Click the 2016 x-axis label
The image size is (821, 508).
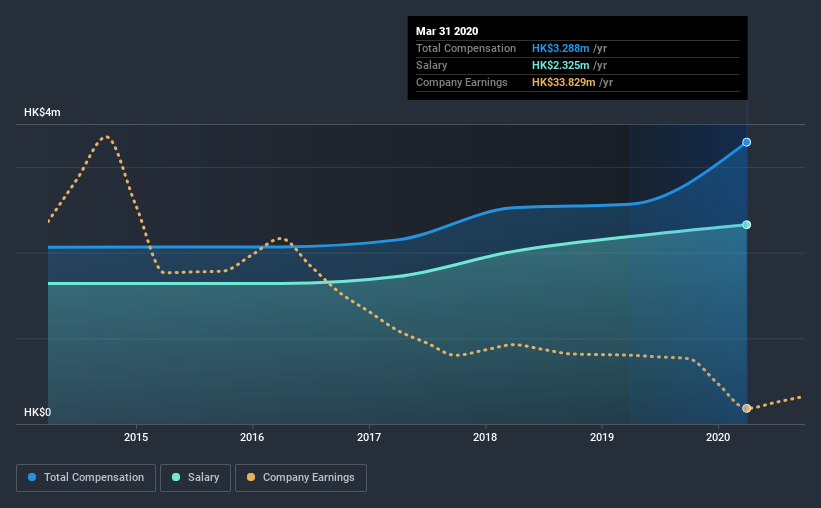pyautogui.click(x=252, y=437)
